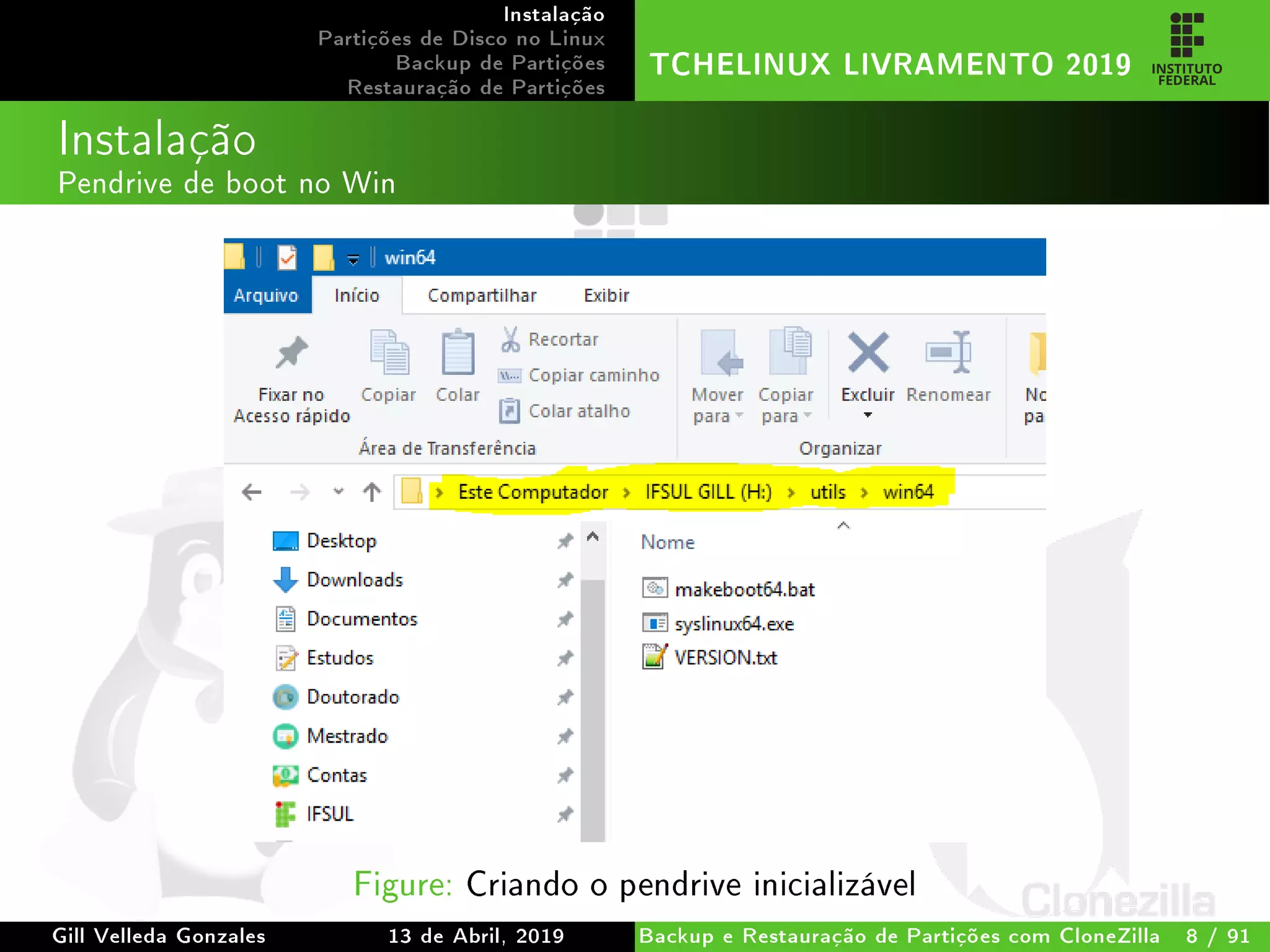The image size is (1270, 952).
Task: Unpin Doutorado using its pin icon
Action: (565, 697)
